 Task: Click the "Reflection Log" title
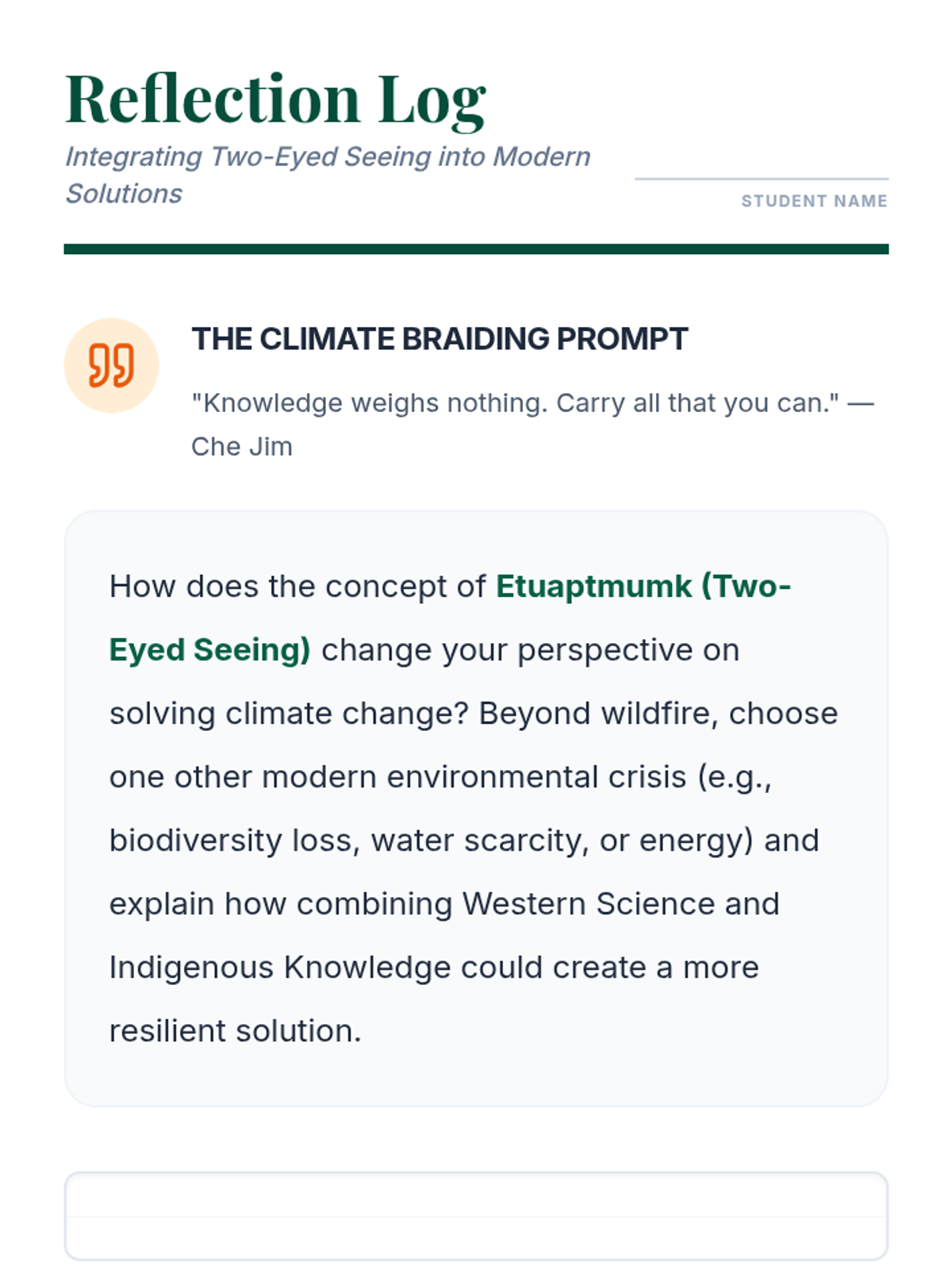275,99
